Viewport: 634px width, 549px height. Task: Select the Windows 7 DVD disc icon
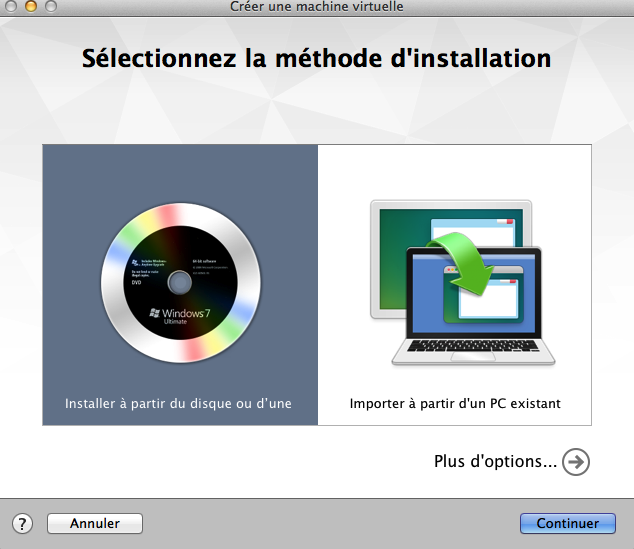pyautogui.click(x=180, y=283)
